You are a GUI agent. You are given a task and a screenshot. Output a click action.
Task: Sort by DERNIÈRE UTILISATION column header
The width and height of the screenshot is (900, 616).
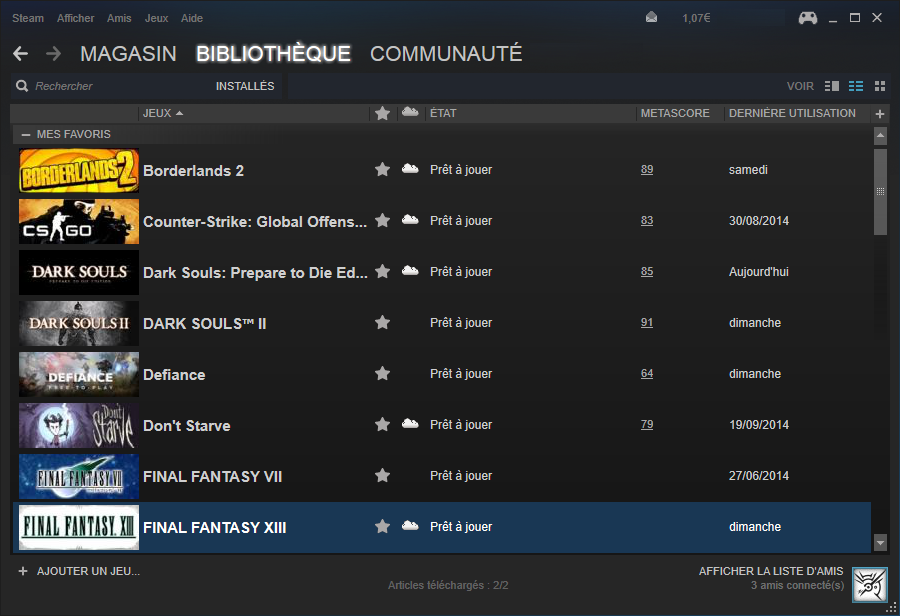792,113
